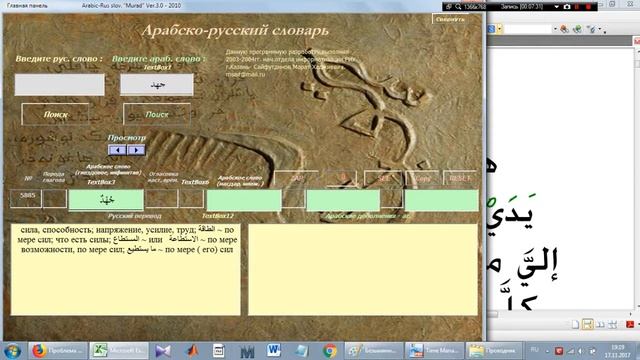Click the RESET button
Screen dimensions: 640x360
pos(460,178)
